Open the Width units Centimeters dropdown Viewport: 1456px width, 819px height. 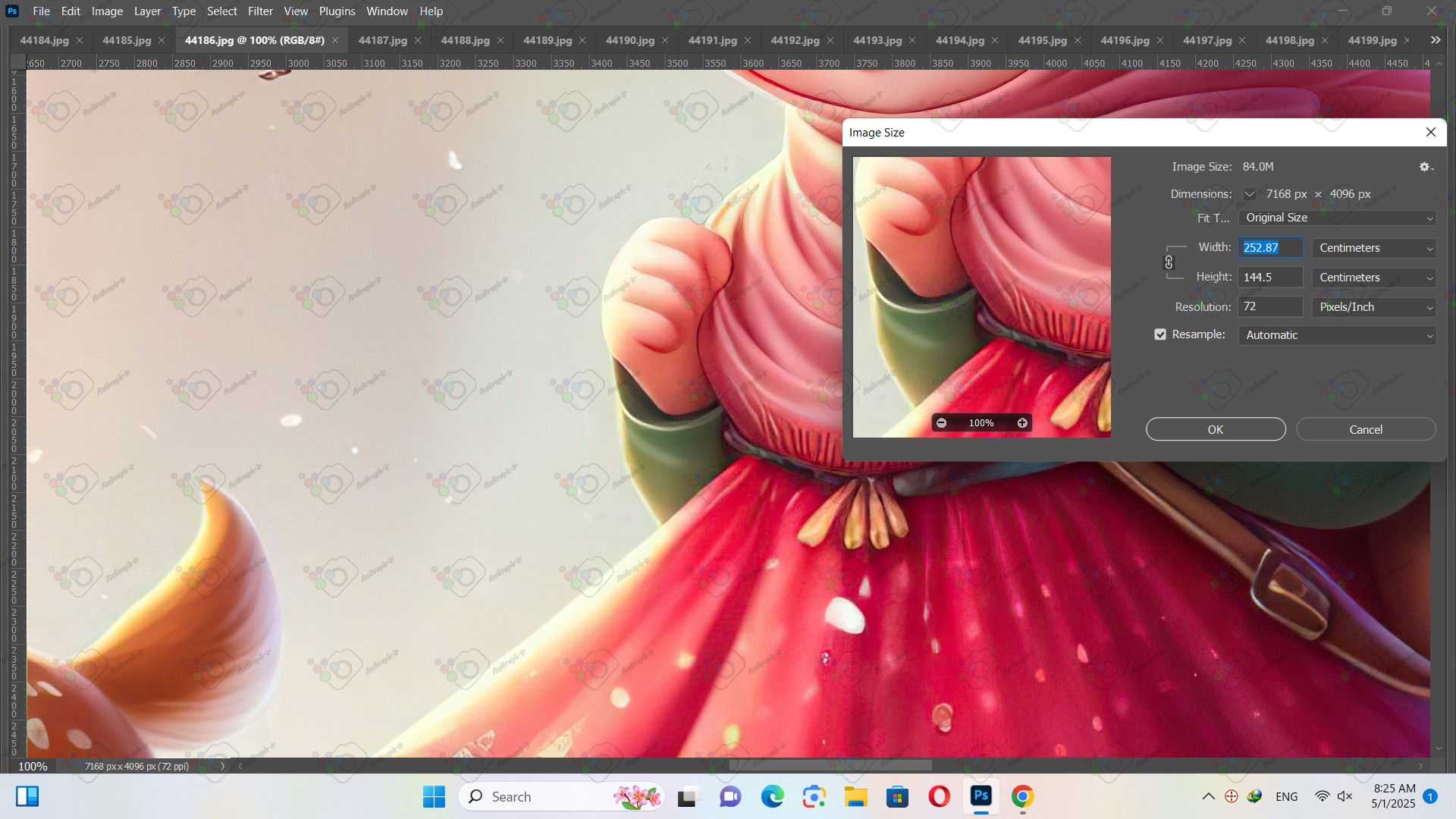pos(1374,248)
